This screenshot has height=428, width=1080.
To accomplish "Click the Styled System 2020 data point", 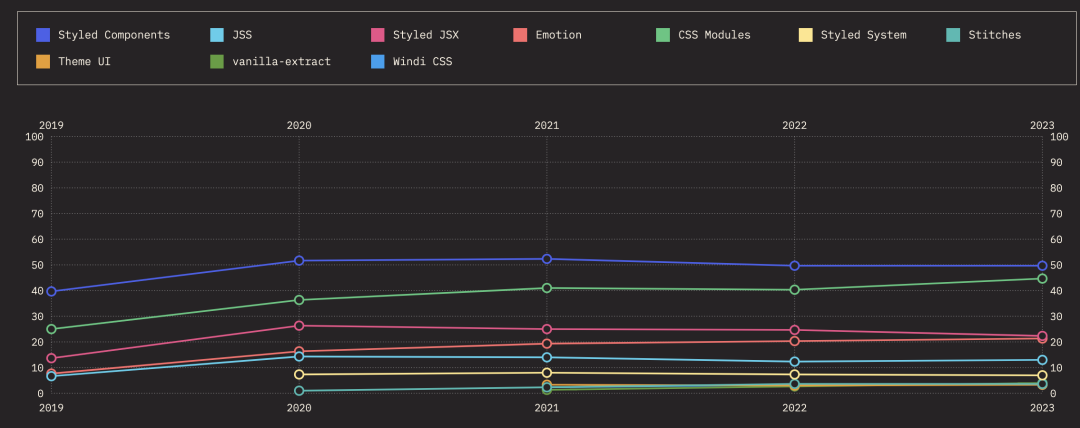I will 299,374.
